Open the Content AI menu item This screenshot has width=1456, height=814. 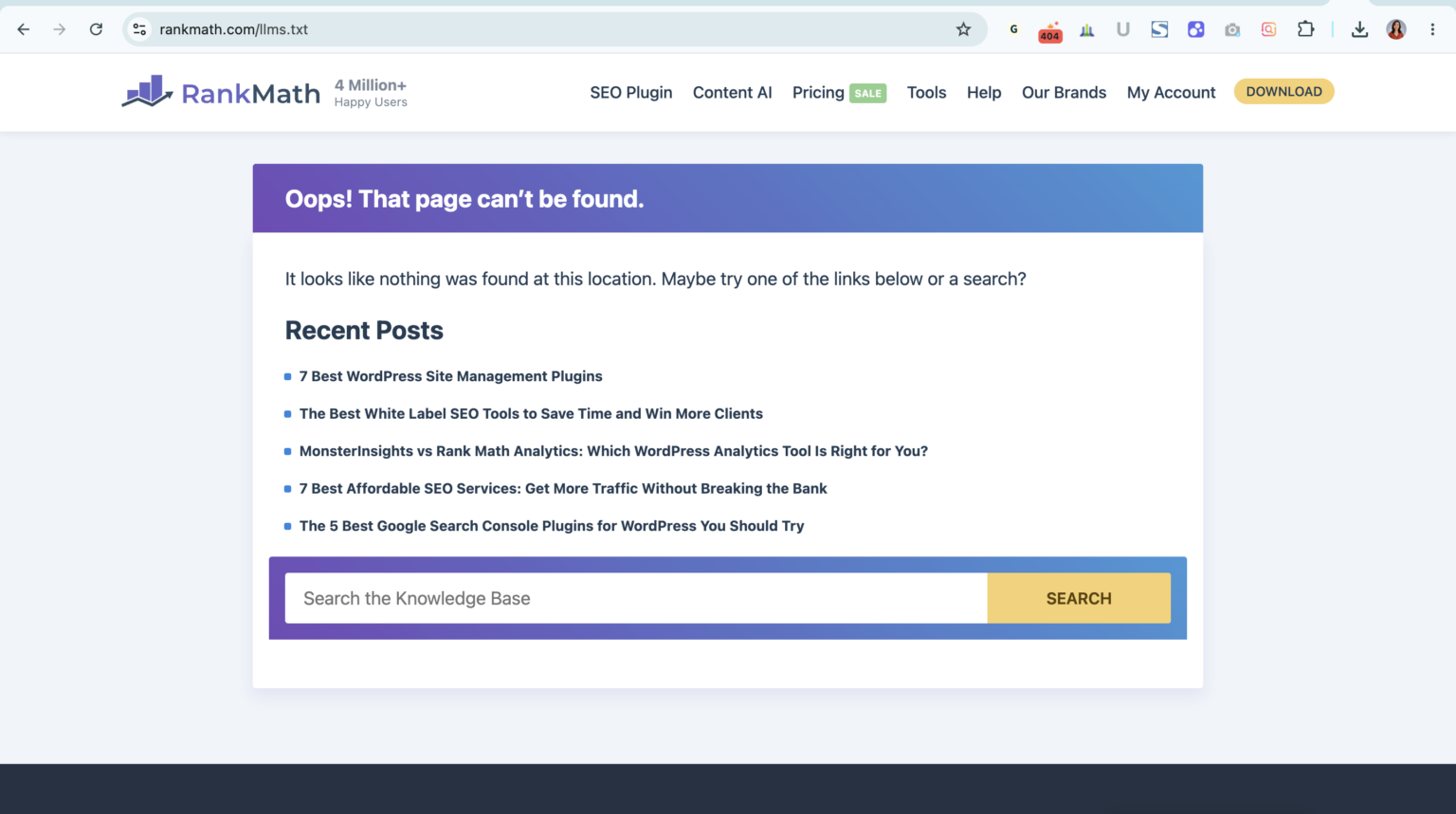point(733,92)
